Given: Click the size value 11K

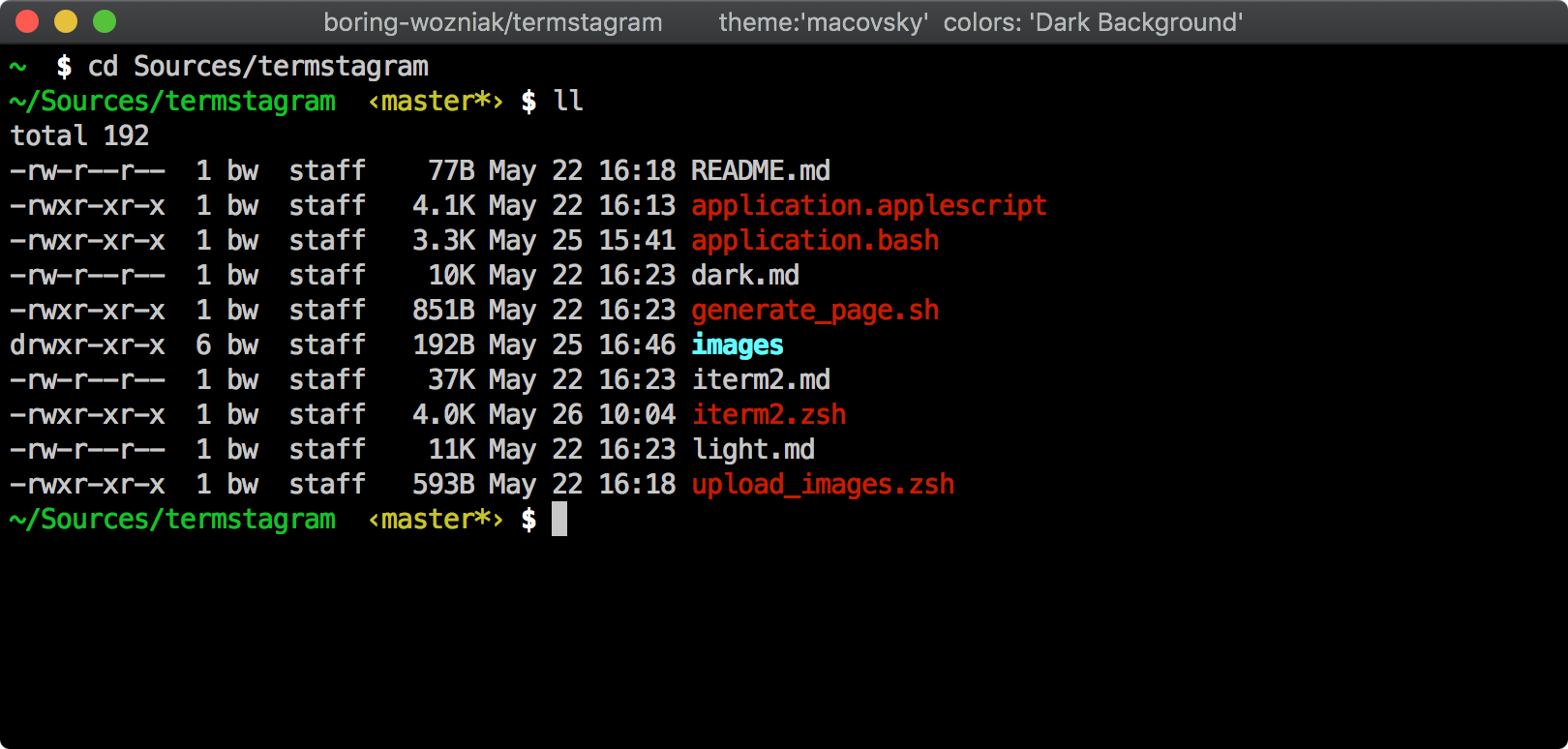Looking at the screenshot, I should point(451,449).
